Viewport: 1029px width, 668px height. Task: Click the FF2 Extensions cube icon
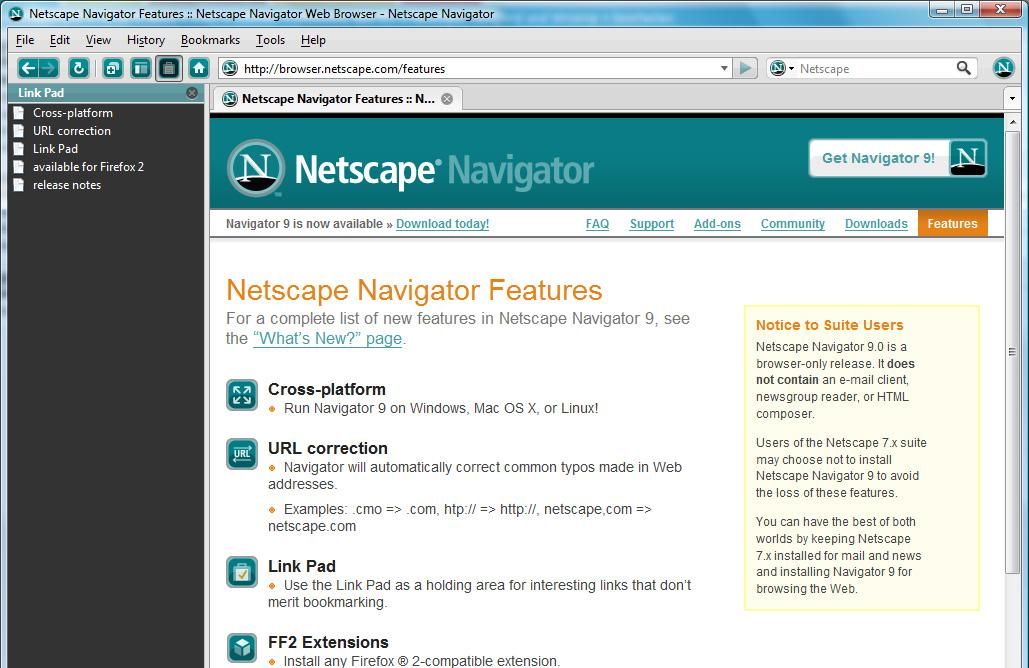point(242,648)
